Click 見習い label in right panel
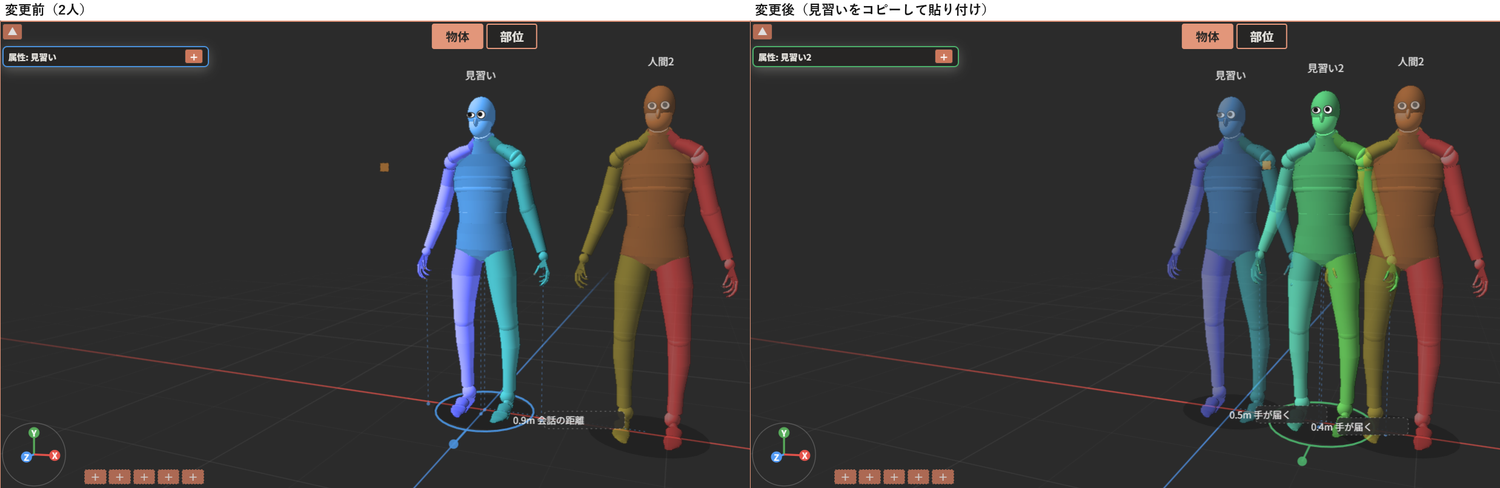Screen dimensions: 1500x488 1231,75
